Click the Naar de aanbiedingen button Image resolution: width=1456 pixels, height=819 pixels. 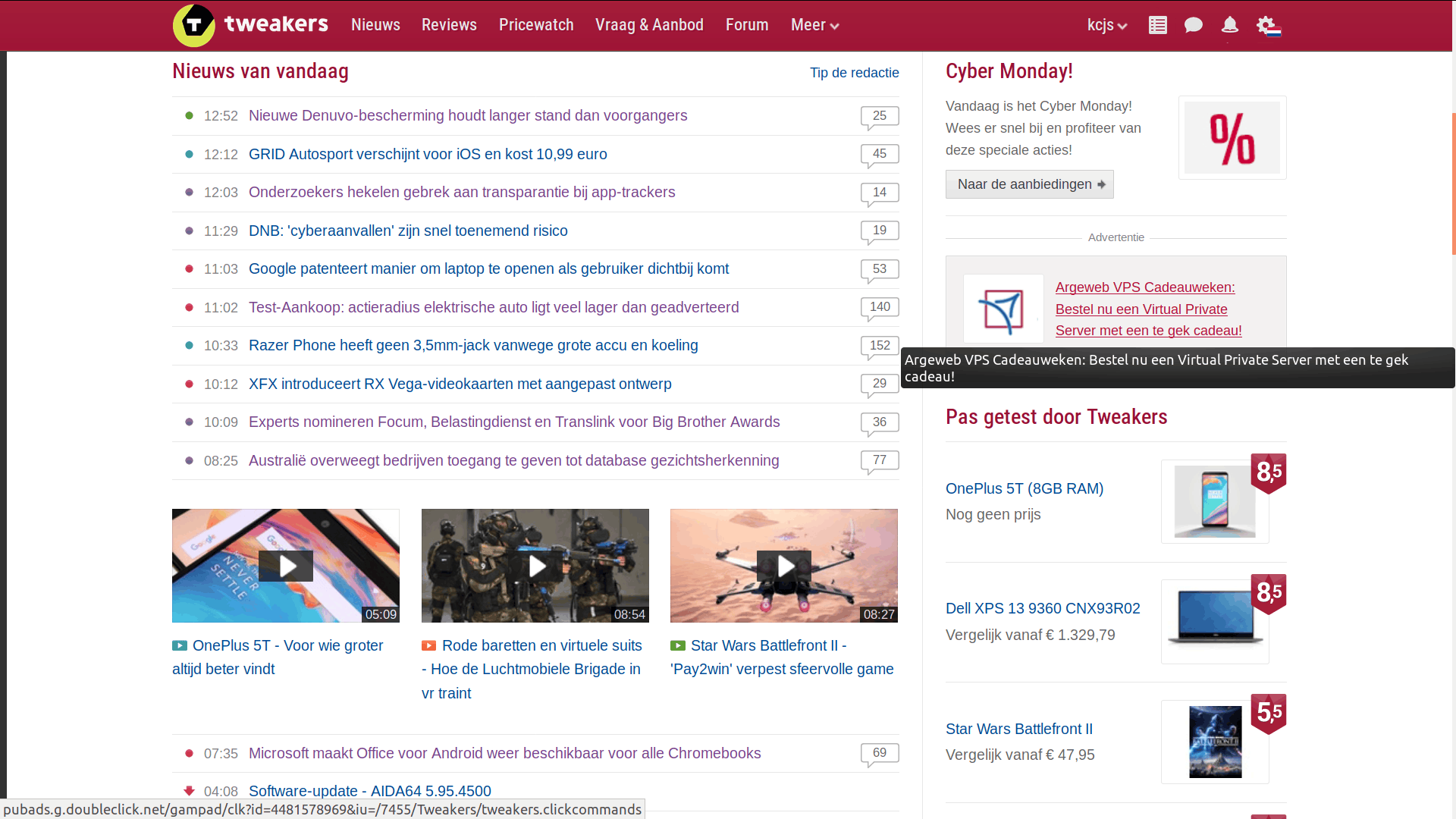[x=1029, y=184]
